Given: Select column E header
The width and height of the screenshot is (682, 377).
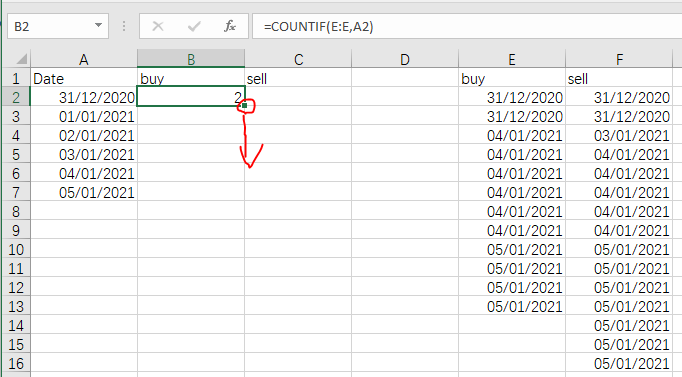Looking at the screenshot, I should pos(512,59).
